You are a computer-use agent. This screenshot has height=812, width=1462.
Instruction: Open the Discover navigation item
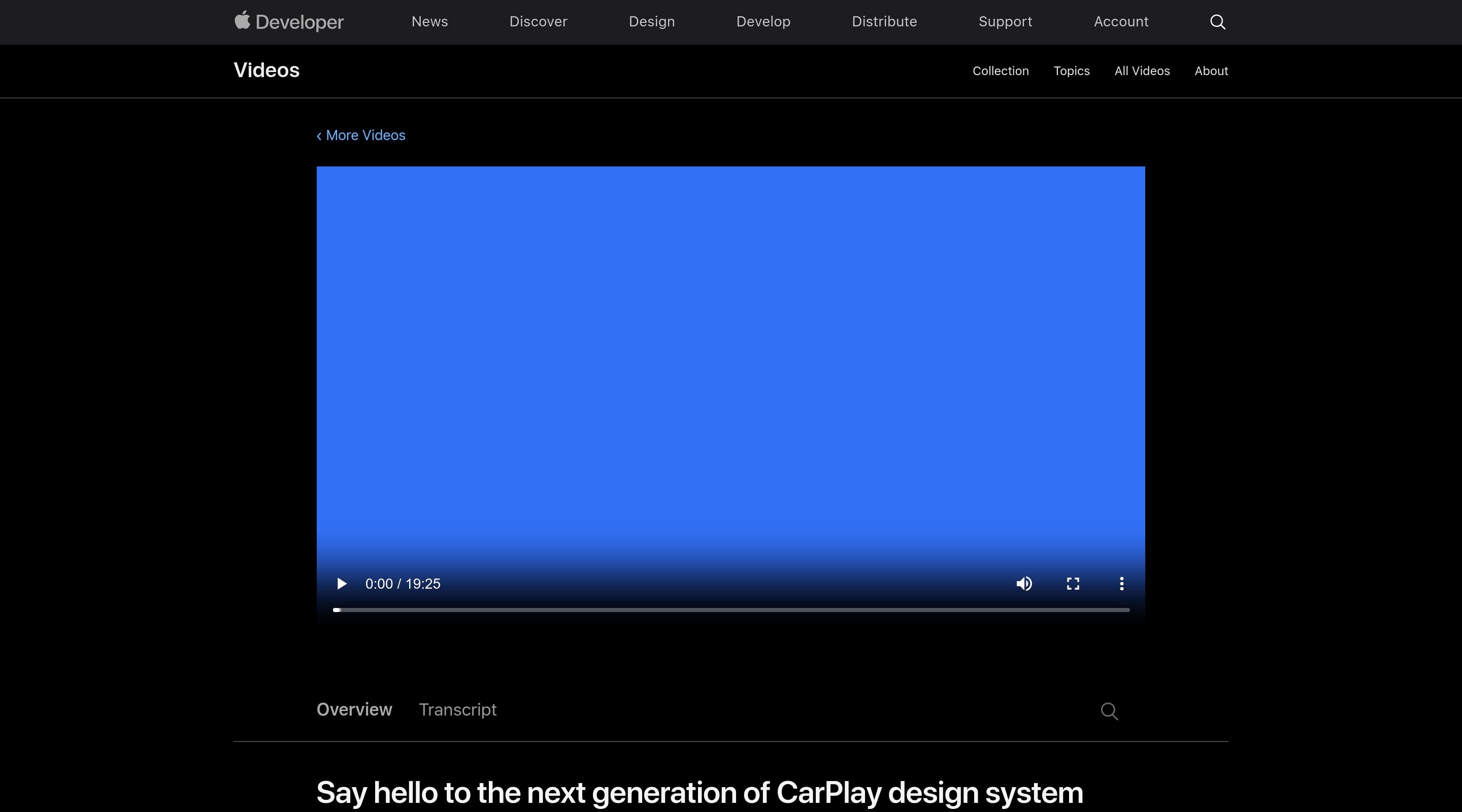[538, 21]
